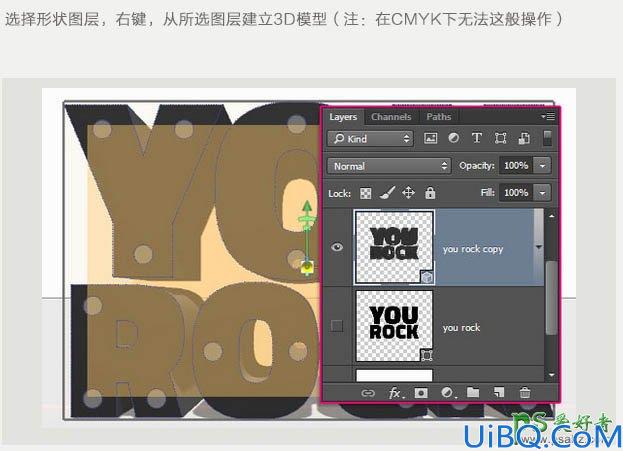Screen dimensions: 623x451
Task: Select the you rock layer thumbnail
Action: (395, 326)
